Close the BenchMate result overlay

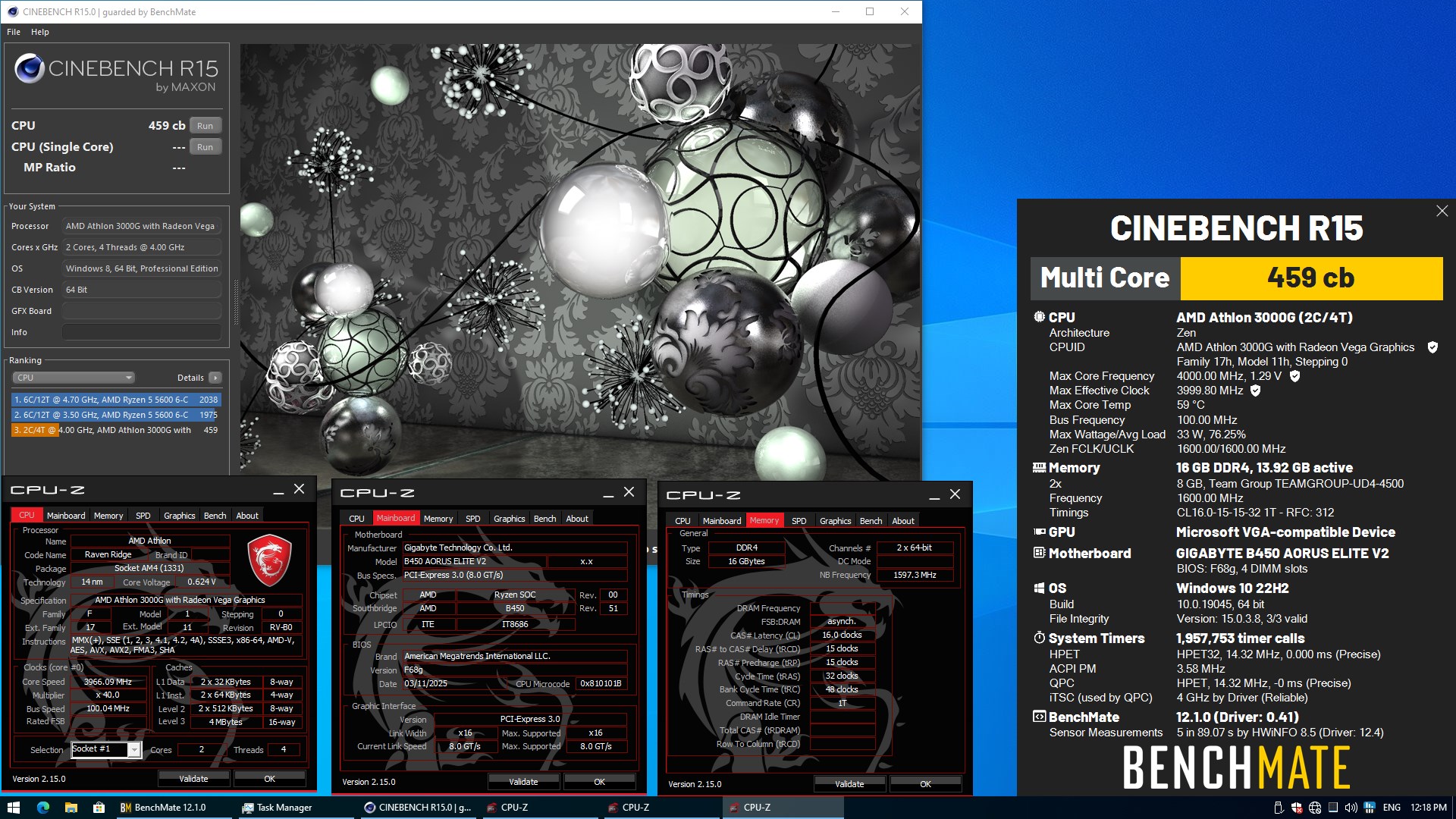tap(1442, 212)
